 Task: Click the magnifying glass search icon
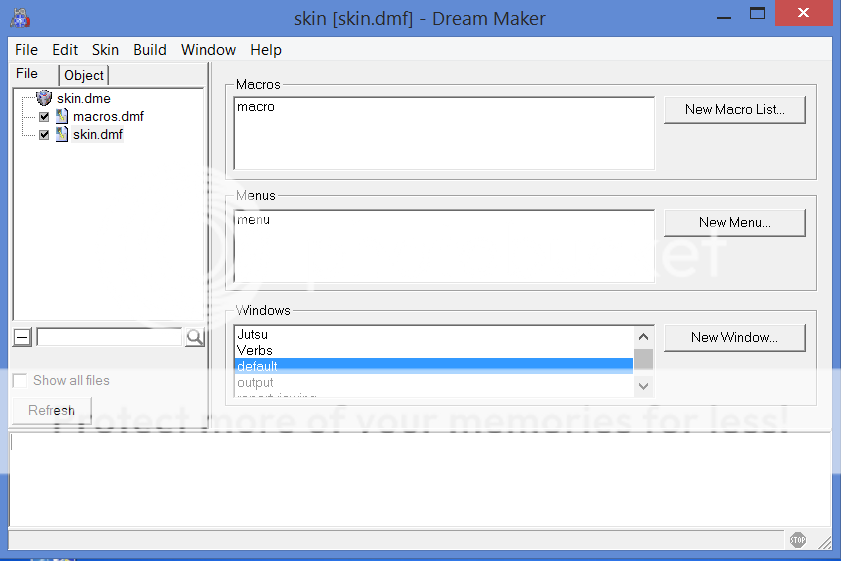194,337
